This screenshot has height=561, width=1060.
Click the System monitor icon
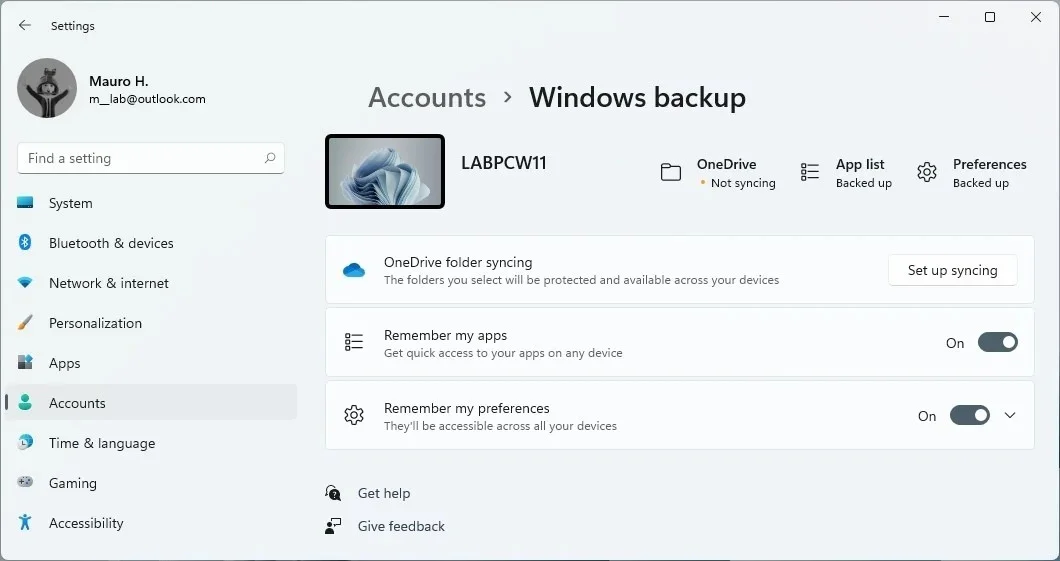pyautogui.click(x=25, y=203)
